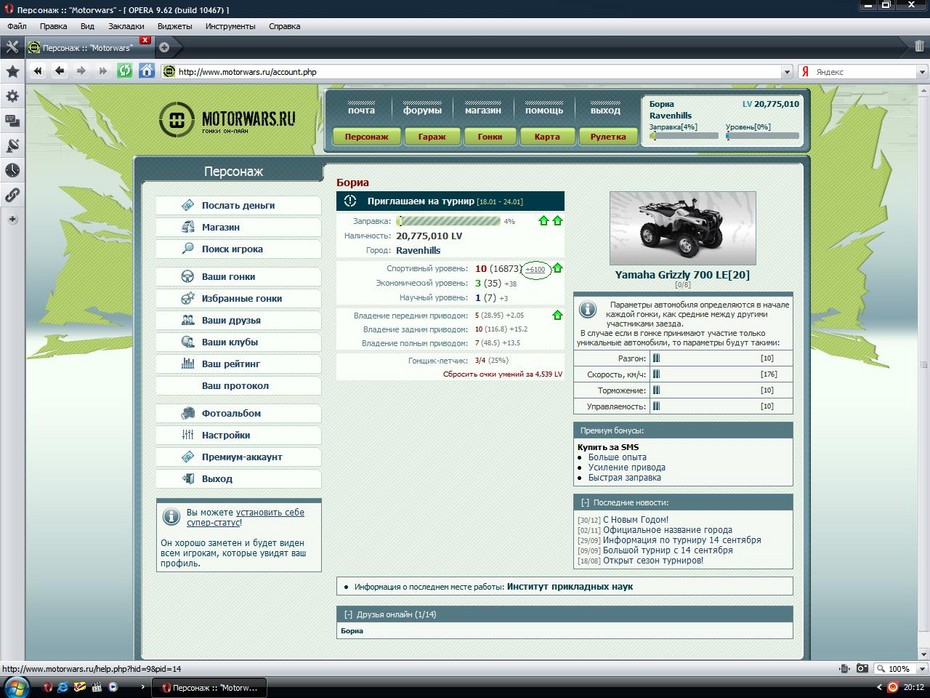Open the помощь link in the header

544,110
